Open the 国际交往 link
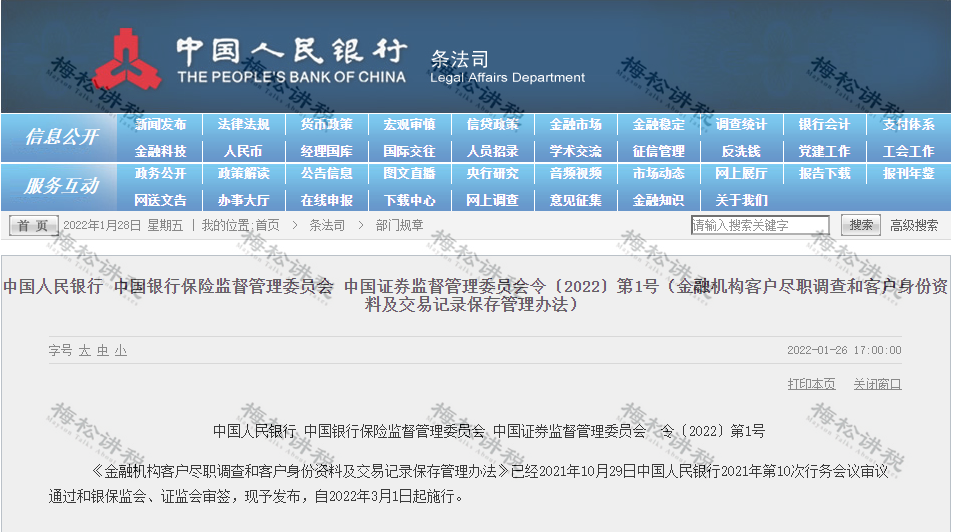This screenshot has width=953, height=532. (409, 151)
